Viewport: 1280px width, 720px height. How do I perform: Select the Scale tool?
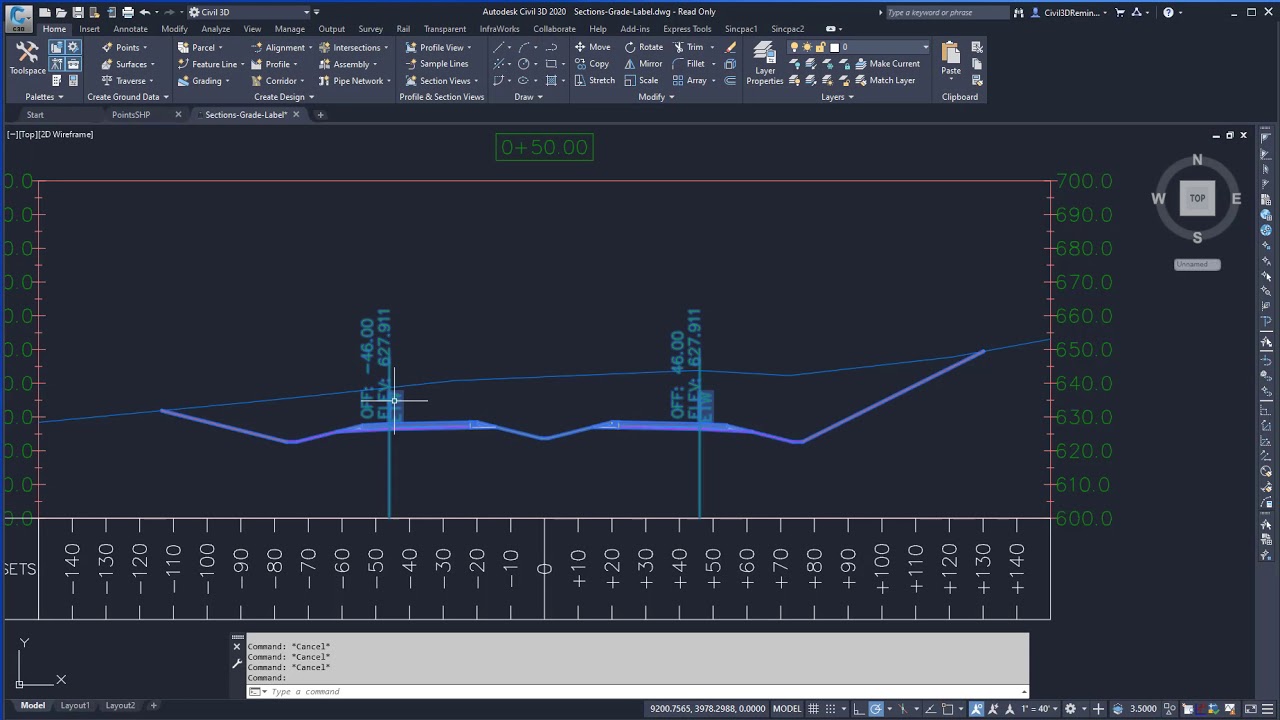(641, 81)
